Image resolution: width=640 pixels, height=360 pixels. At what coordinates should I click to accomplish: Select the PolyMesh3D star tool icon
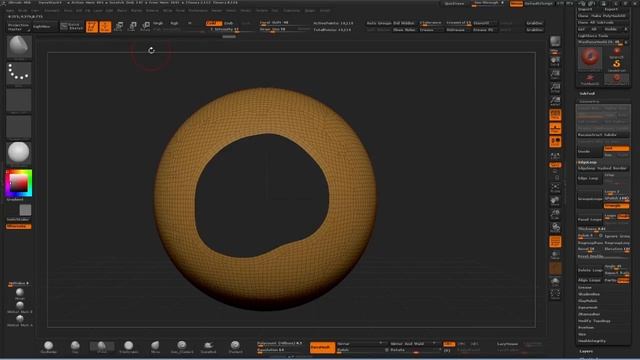590,80
